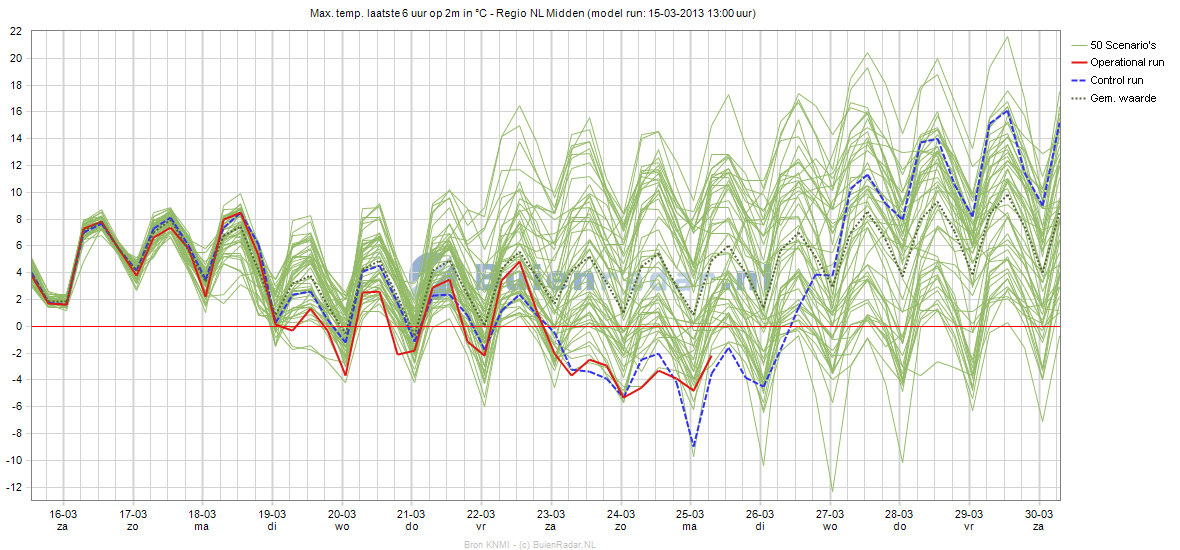The image size is (1180, 550).
Task: Click the '21-03 do' date label
Action: click(x=412, y=520)
